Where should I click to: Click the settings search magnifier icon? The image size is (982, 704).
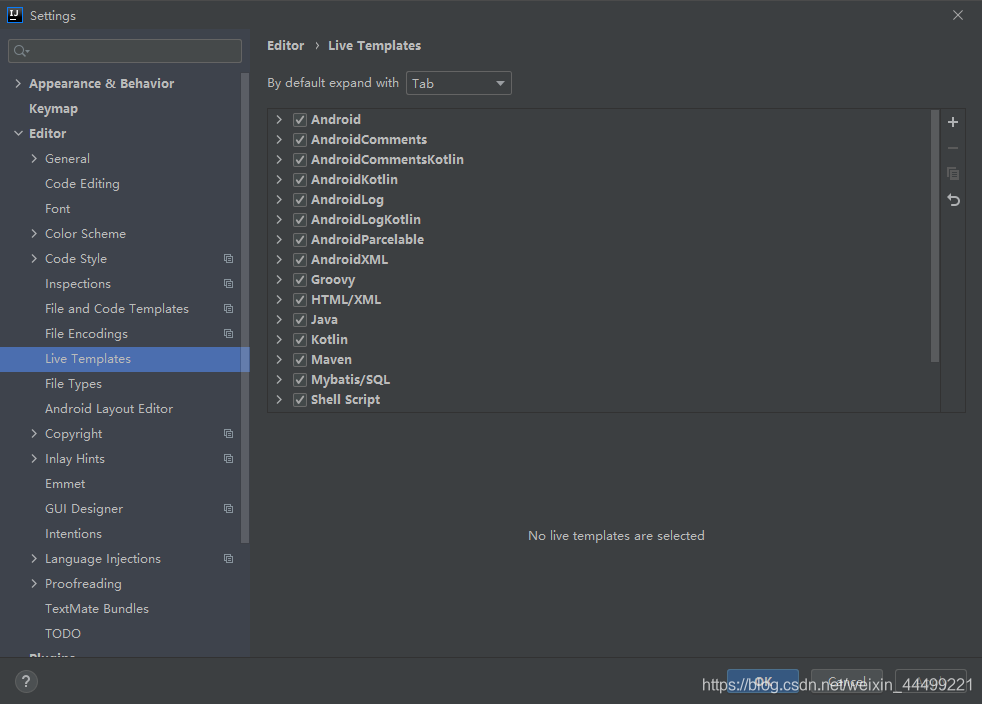[x=21, y=51]
